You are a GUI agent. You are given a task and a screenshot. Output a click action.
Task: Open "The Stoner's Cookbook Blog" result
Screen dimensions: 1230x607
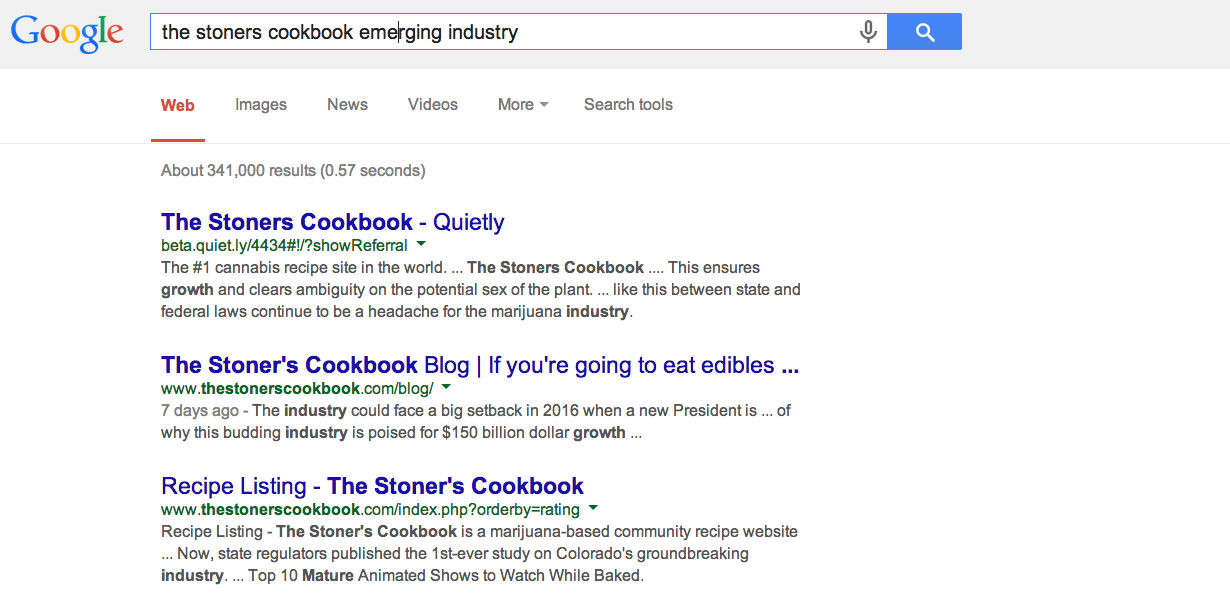480,365
